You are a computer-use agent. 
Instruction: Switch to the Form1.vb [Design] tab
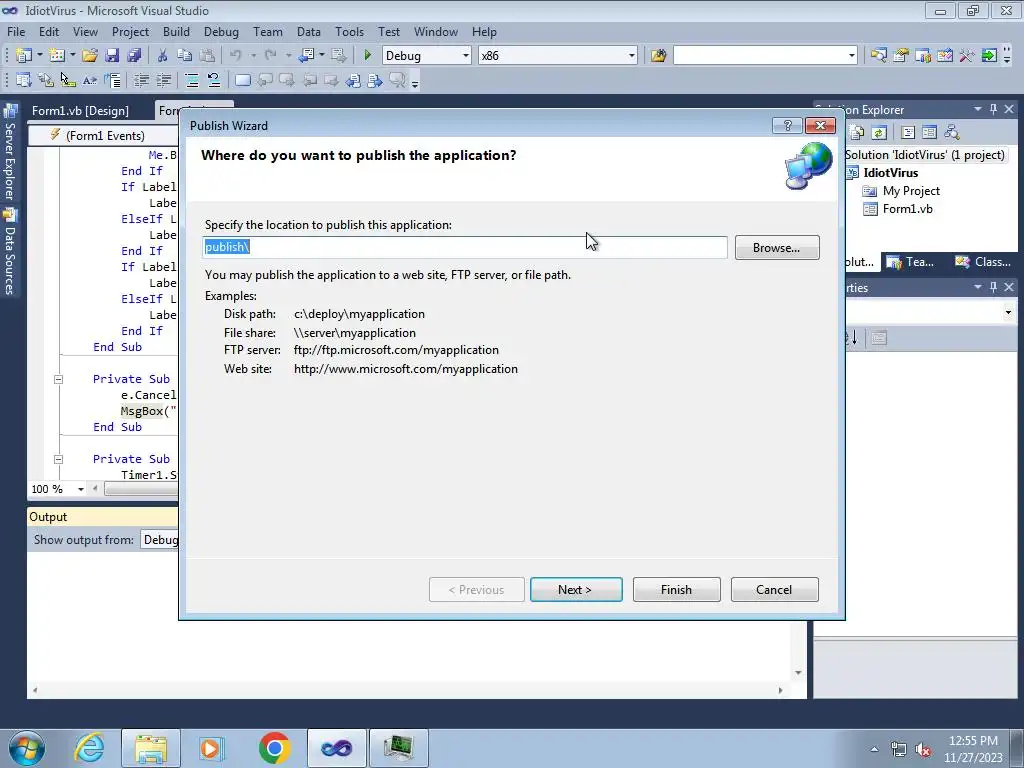tap(80, 110)
